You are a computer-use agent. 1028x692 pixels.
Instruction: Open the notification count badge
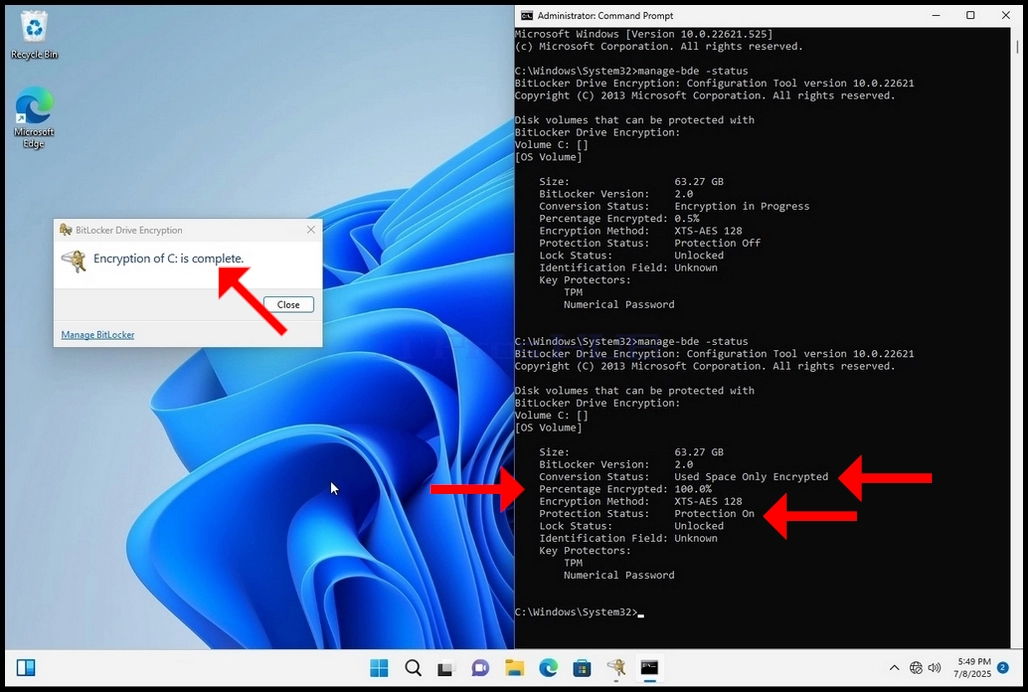(1003, 667)
